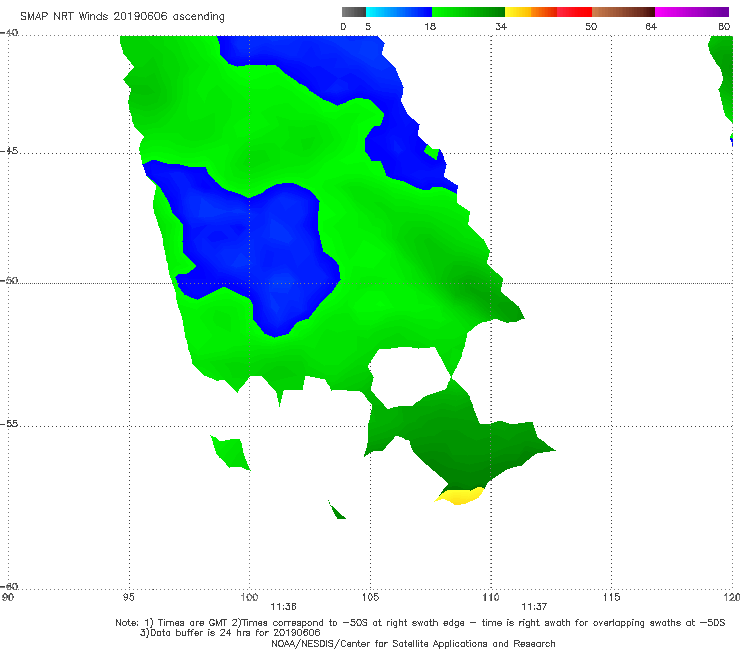The height and width of the screenshot is (650, 740).
Task: Click the longitude label '110'
Action: click(x=491, y=598)
